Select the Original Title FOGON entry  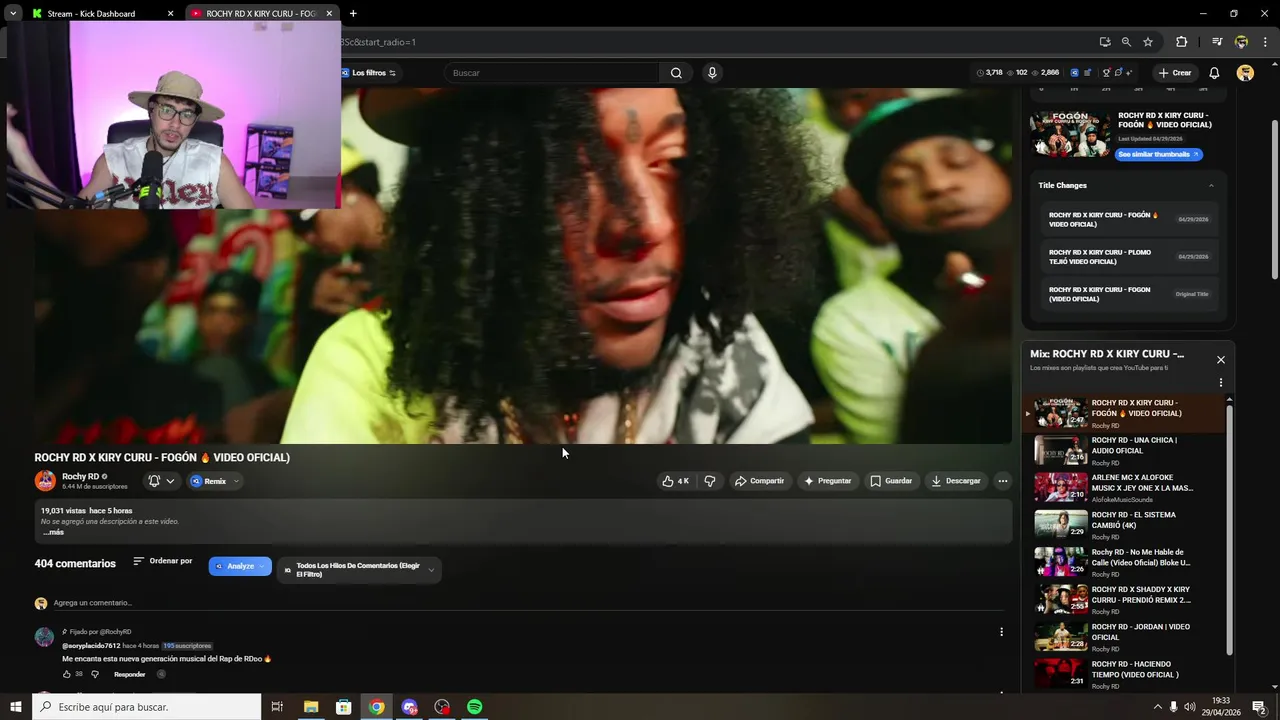tap(1128, 294)
